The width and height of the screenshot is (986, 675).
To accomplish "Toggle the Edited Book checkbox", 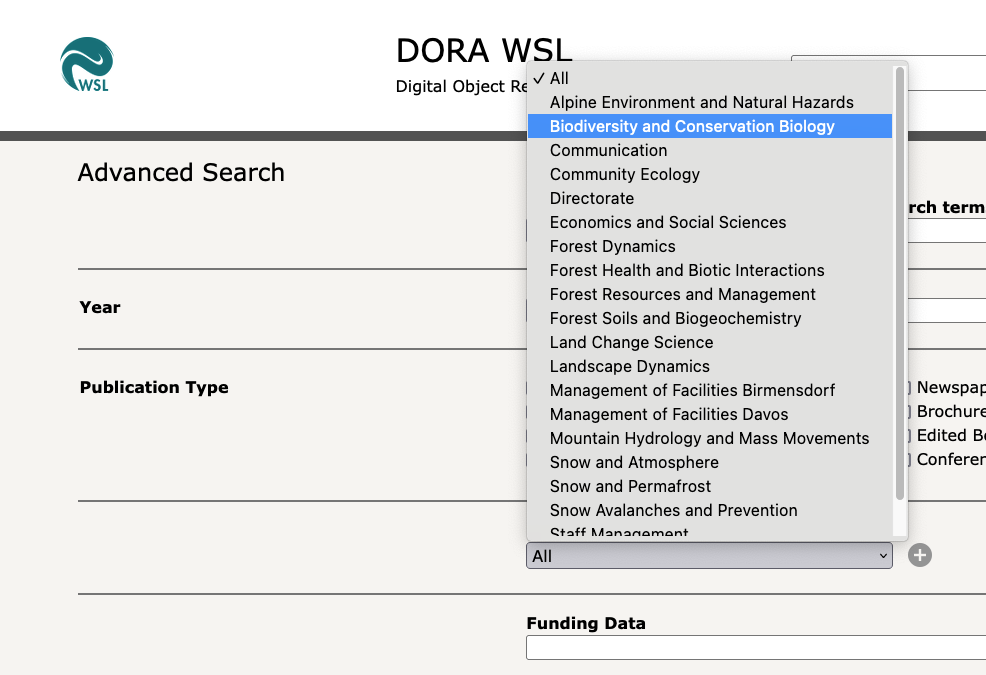I will pyautogui.click(x=908, y=435).
